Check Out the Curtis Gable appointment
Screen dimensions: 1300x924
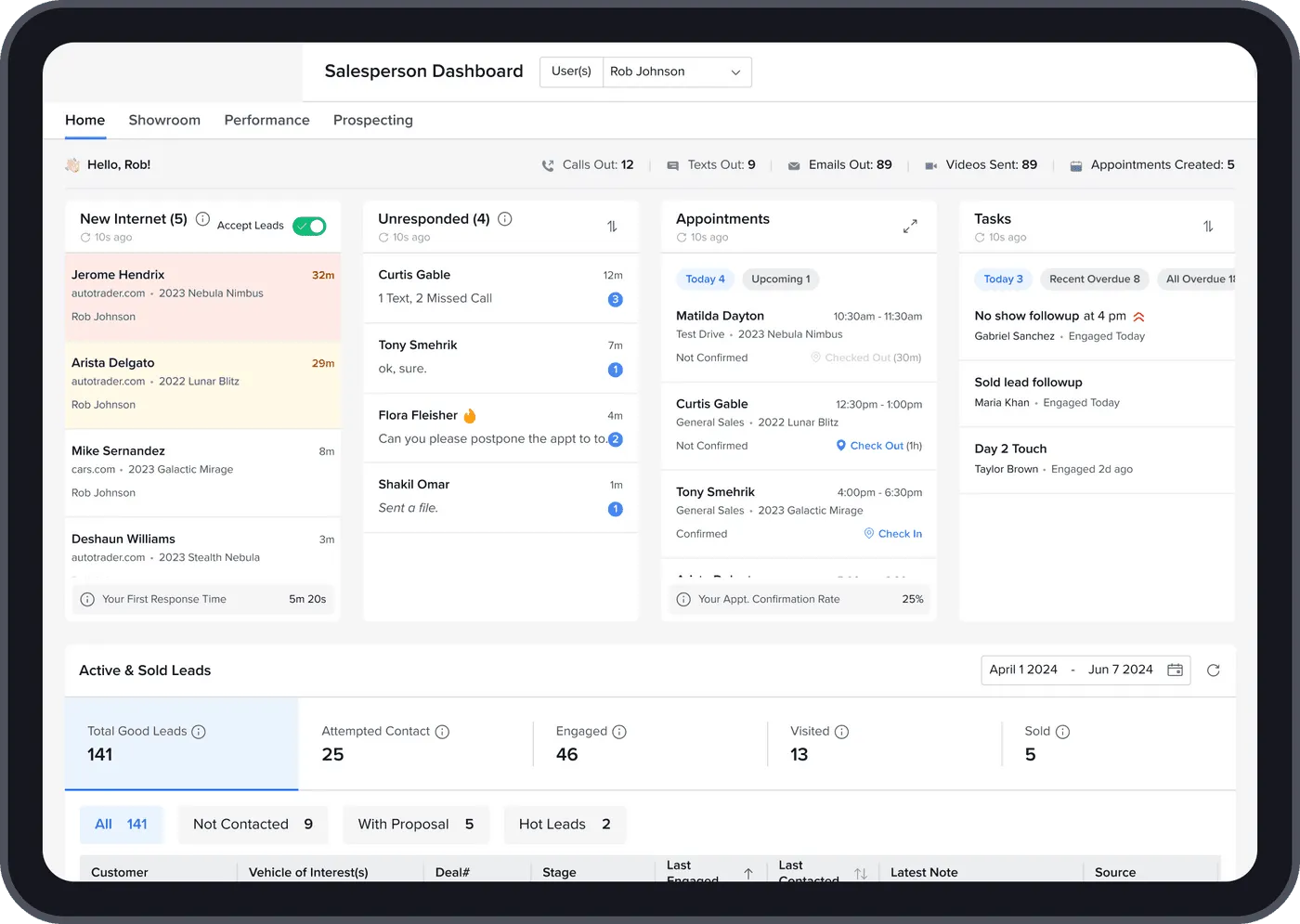(877, 445)
